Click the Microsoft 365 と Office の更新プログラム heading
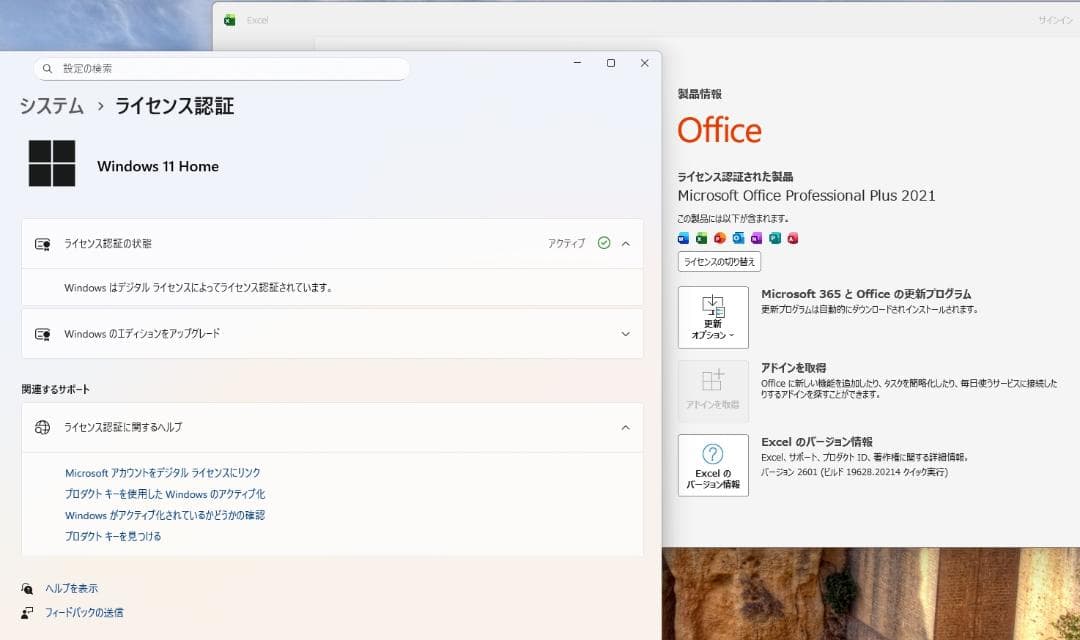1080x640 pixels. (866, 294)
